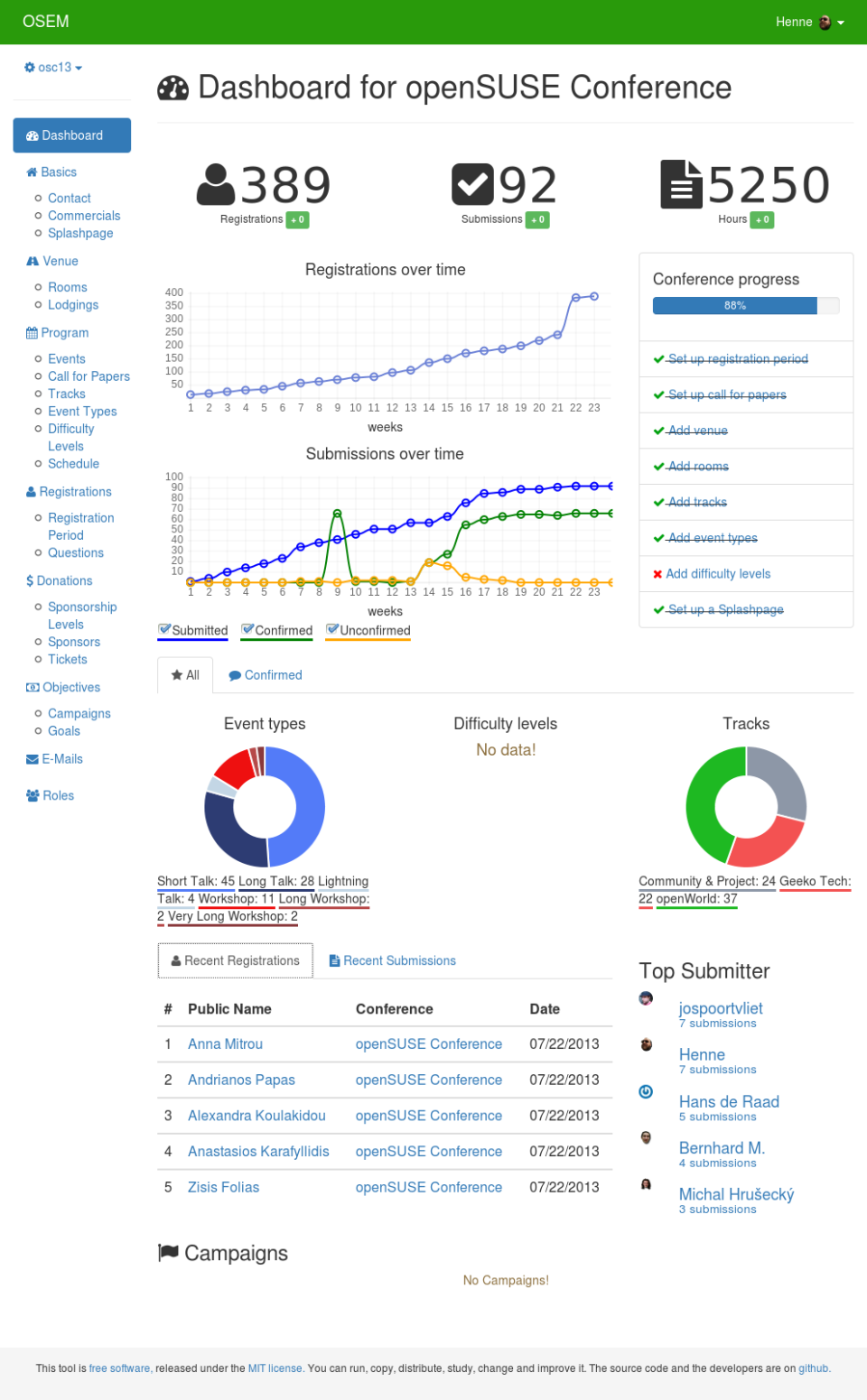Viewport: 867px width, 1400px height.
Task: Click the red Geeko Tech donut segment
Action: (766, 842)
